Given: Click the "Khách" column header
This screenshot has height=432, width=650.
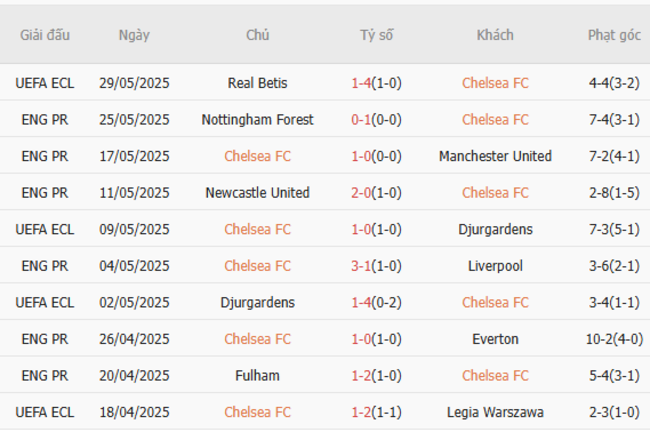Looking at the screenshot, I should click(x=495, y=35).
